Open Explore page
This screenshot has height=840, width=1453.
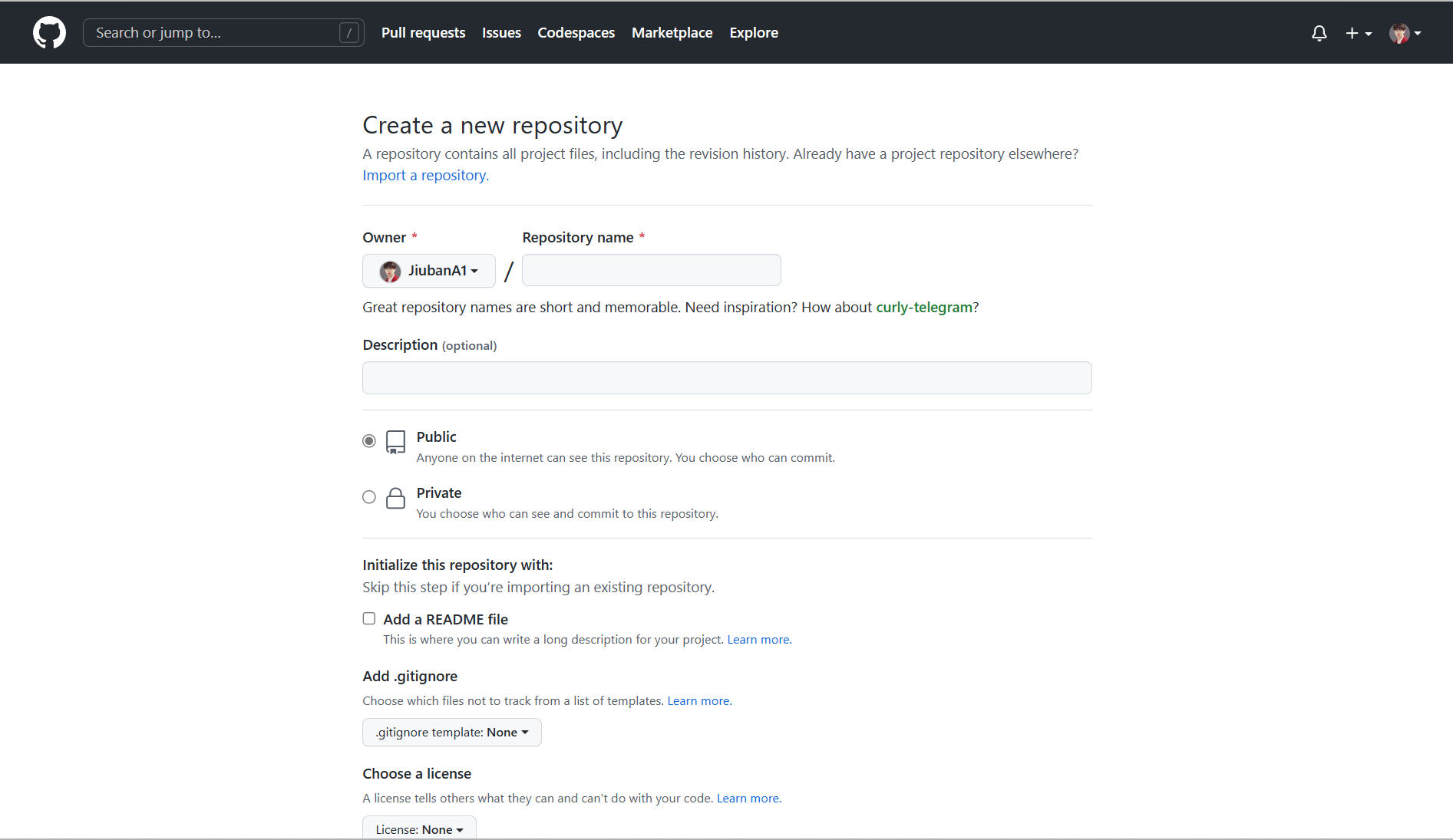[754, 33]
